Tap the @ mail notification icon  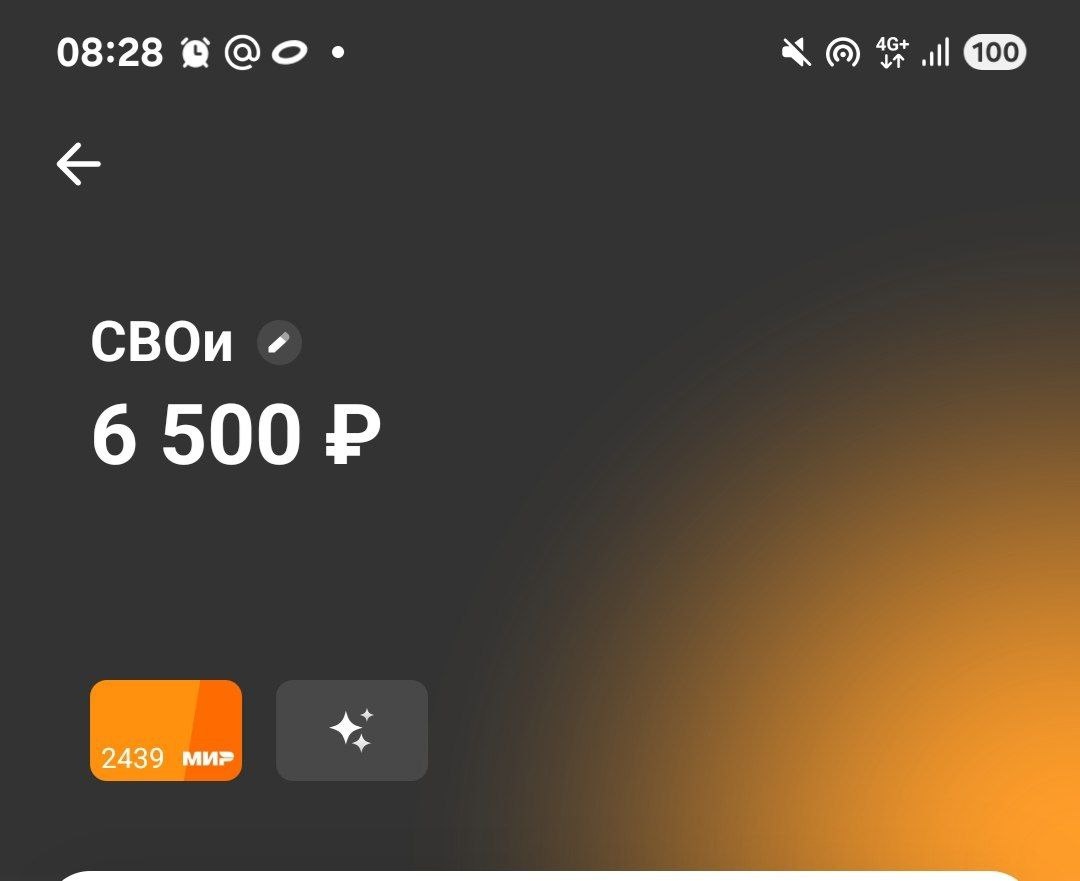242,52
